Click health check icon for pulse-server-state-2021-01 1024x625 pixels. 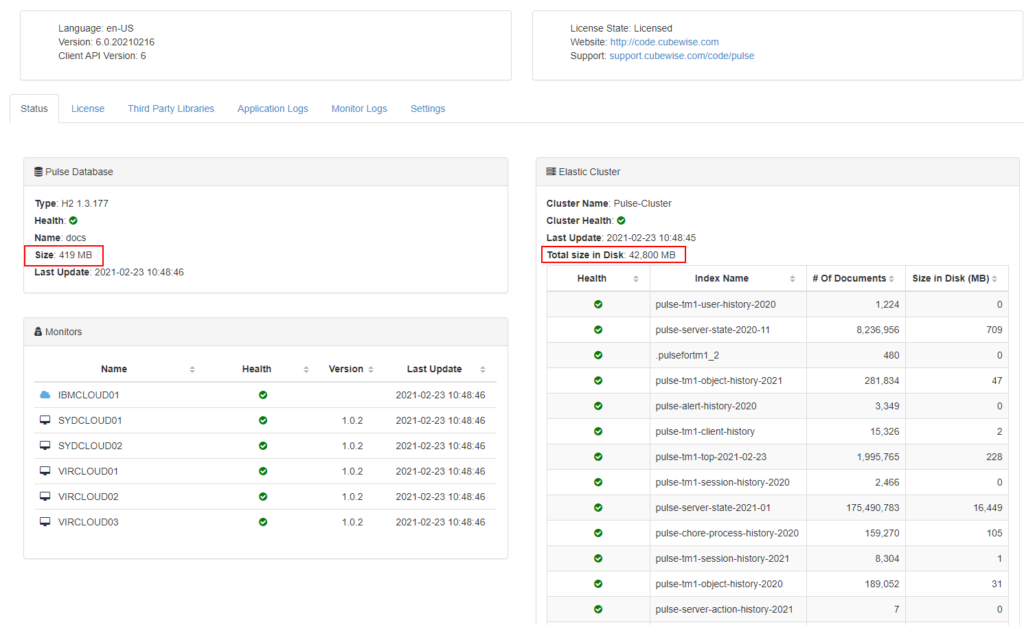coord(598,508)
